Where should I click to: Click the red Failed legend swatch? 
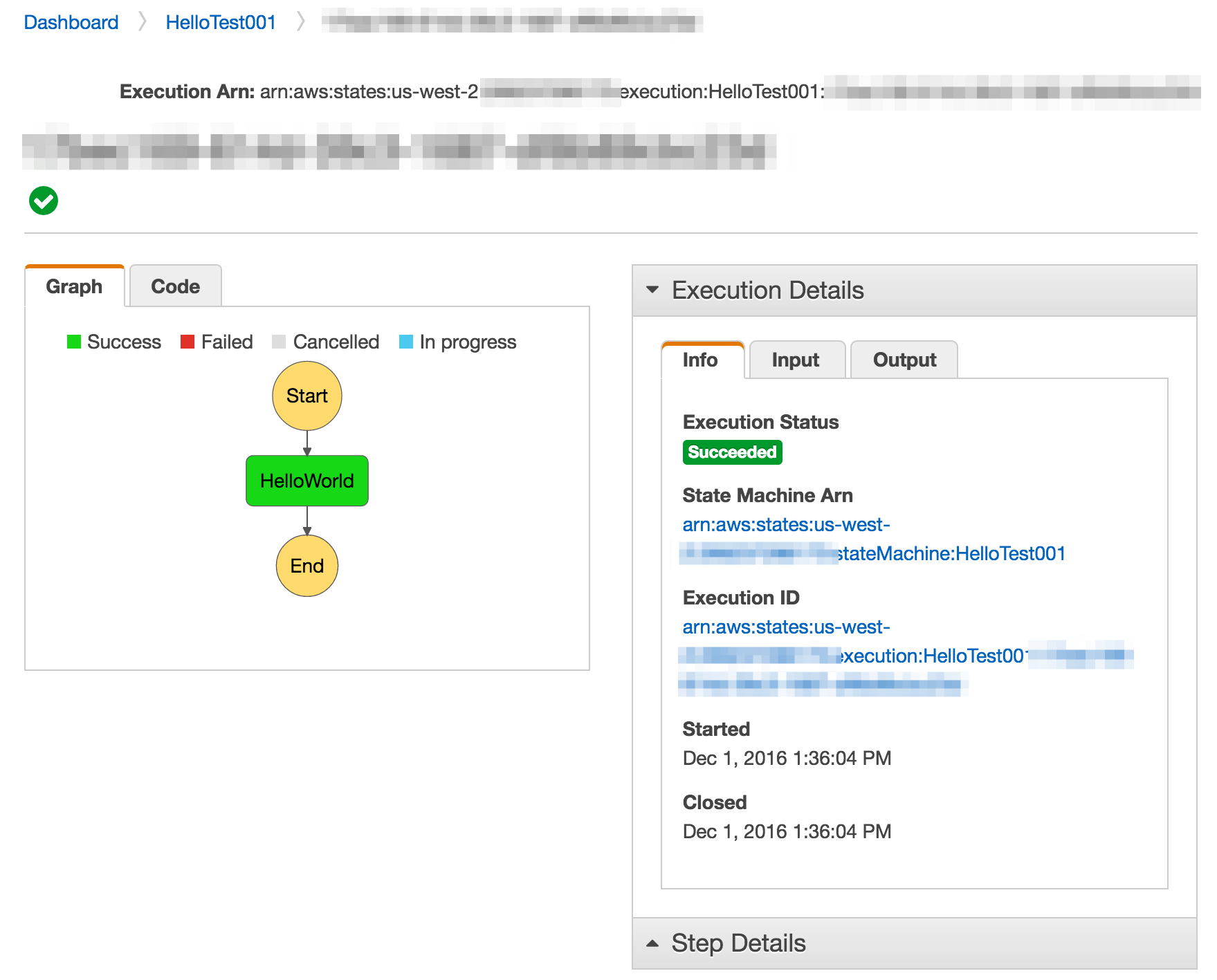pos(187,342)
